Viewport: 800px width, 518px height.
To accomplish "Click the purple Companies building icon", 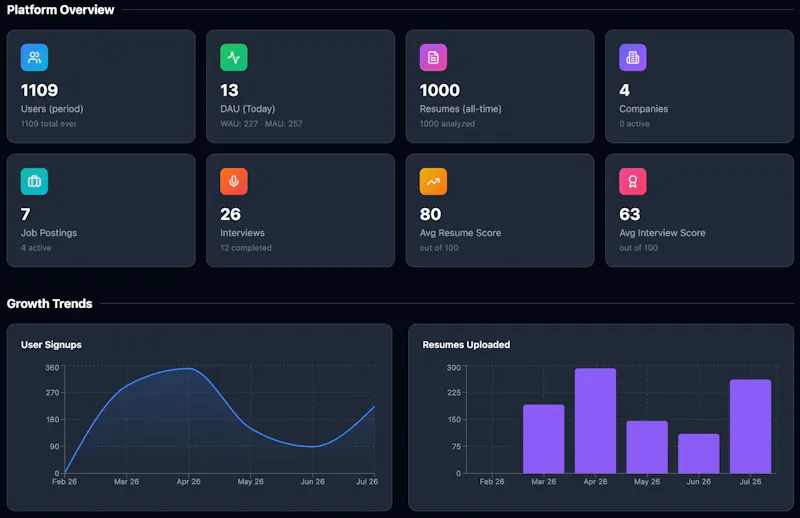I will coord(633,57).
